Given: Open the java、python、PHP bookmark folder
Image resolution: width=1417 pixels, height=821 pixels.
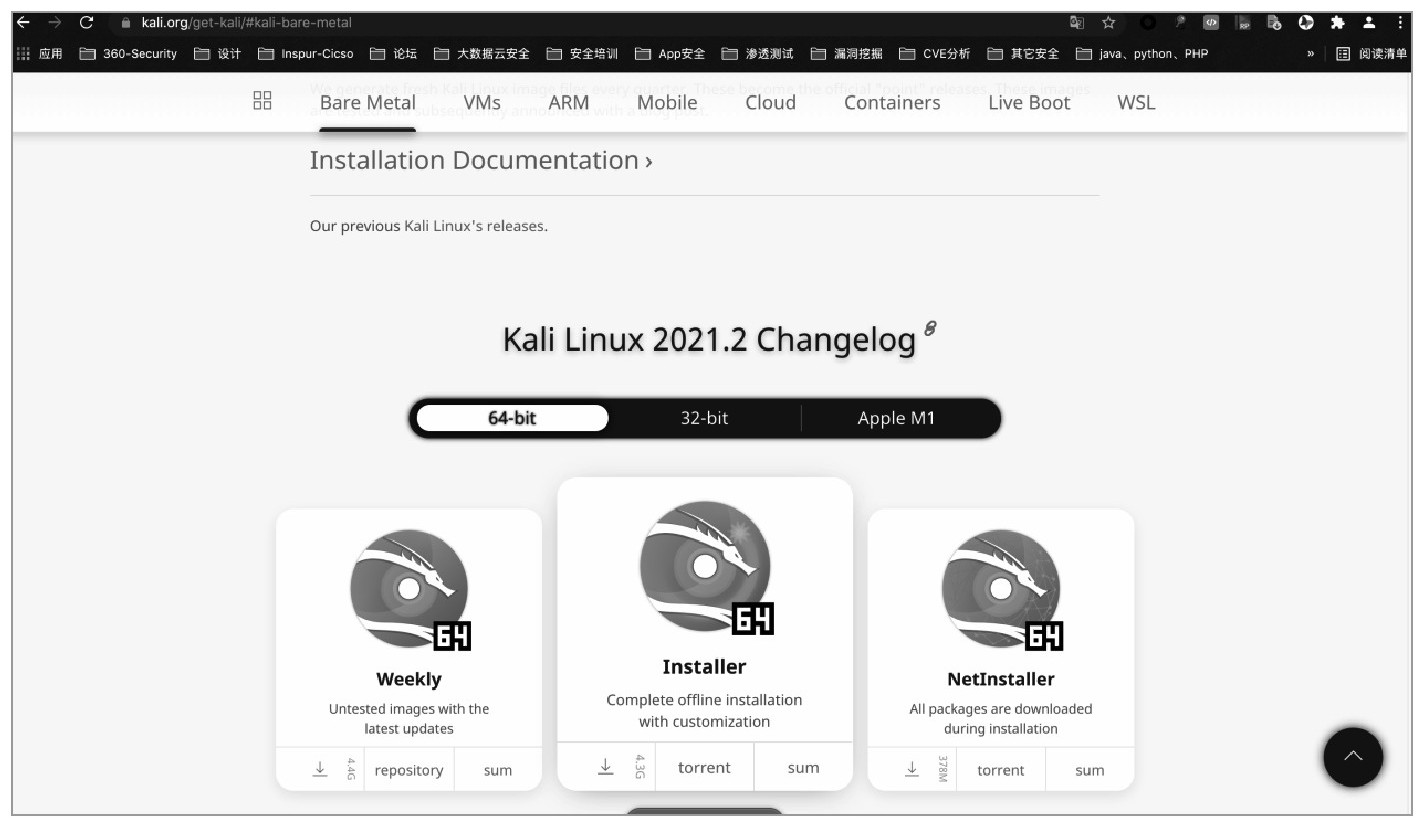Looking at the screenshot, I should click(1142, 54).
